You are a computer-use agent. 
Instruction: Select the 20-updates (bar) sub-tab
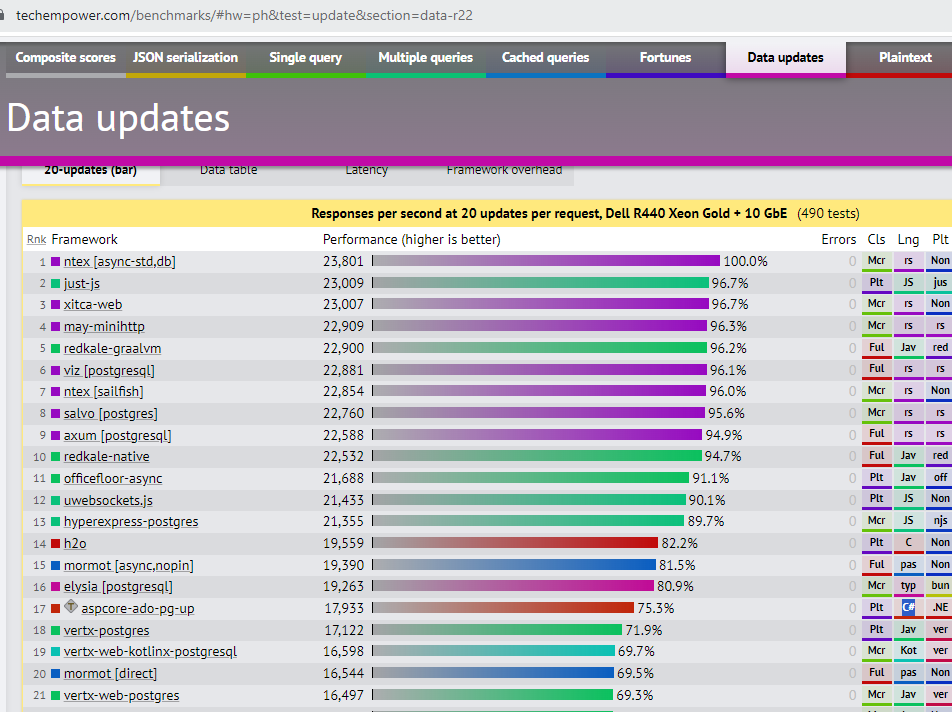click(x=90, y=171)
